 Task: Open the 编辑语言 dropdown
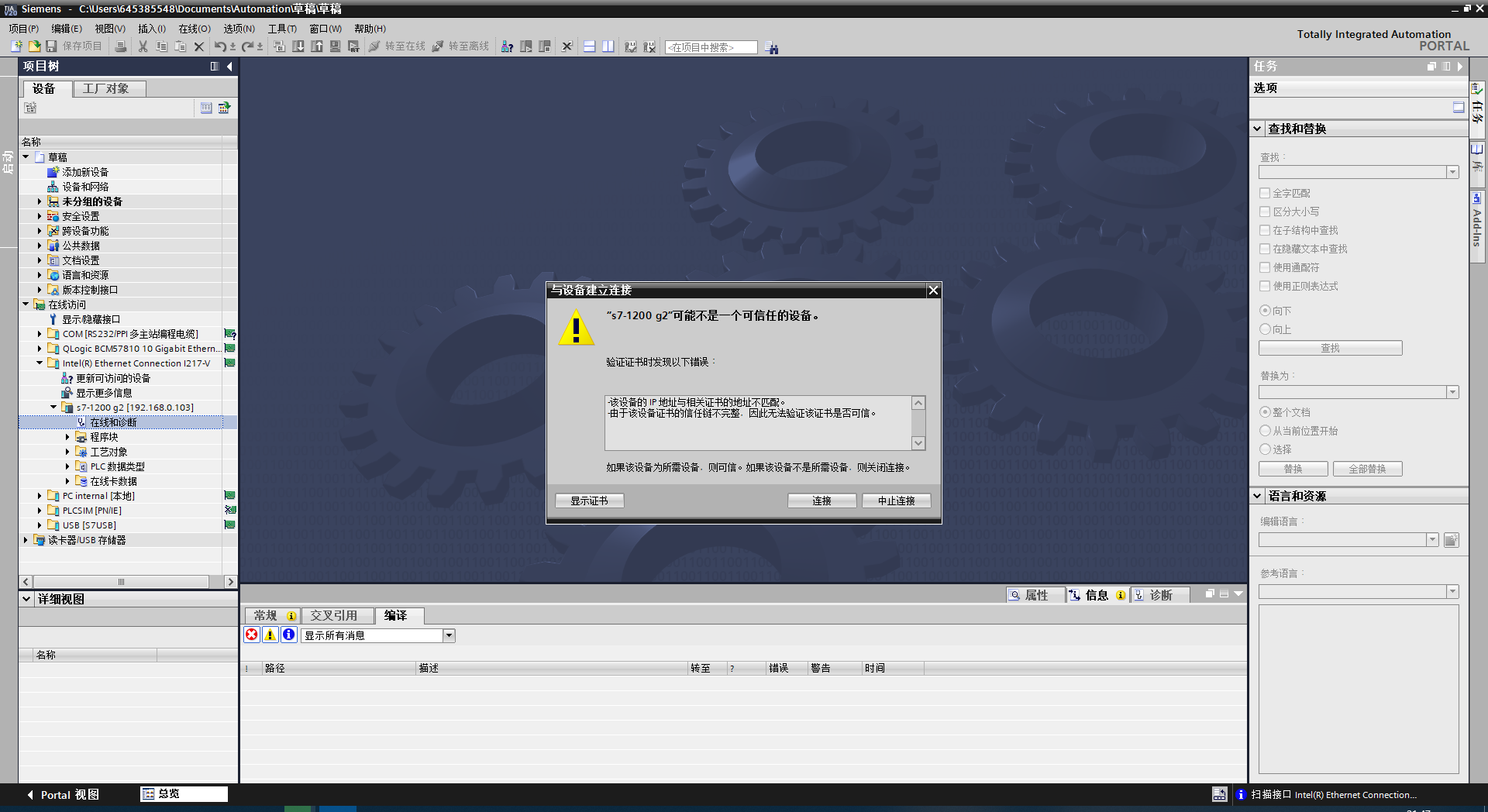(1432, 540)
